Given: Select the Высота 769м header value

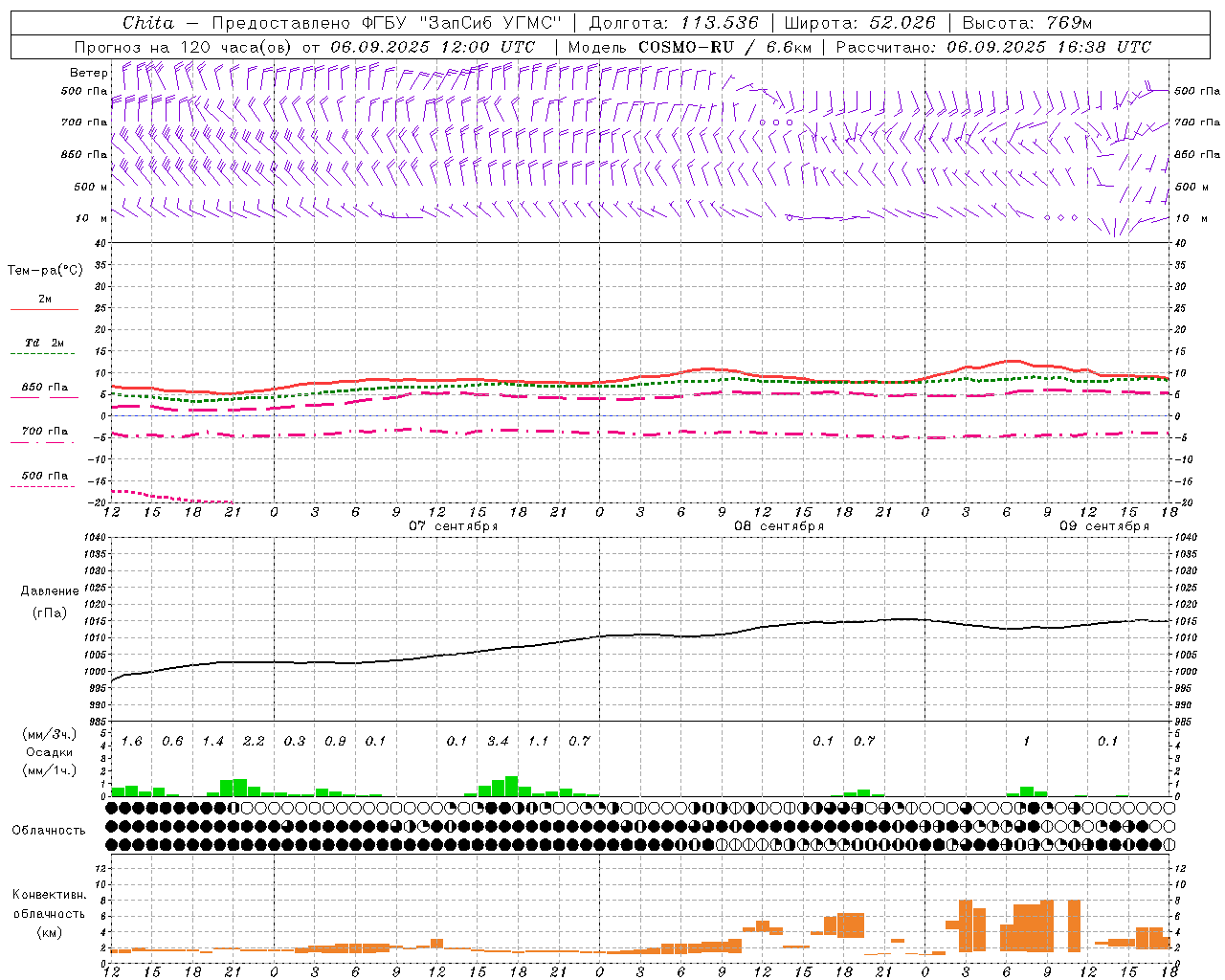Looking at the screenshot, I should point(1027,23).
